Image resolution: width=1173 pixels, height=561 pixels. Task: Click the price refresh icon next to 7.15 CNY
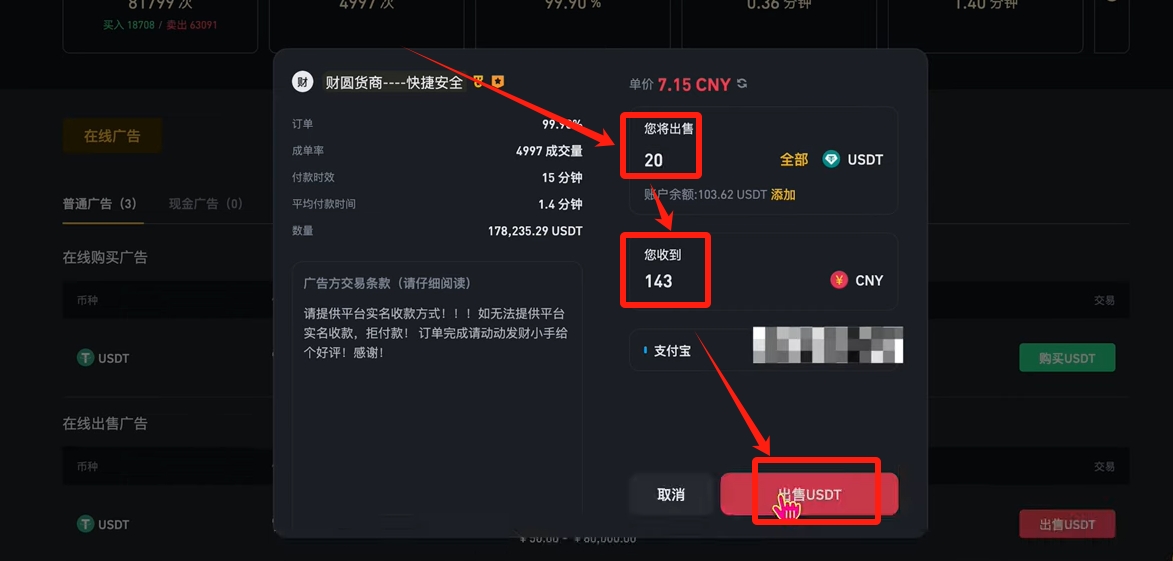point(742,84)
